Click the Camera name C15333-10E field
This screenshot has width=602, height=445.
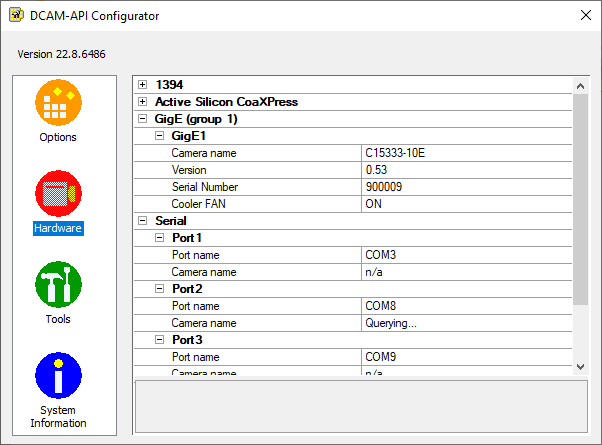[x=466, y=153]
